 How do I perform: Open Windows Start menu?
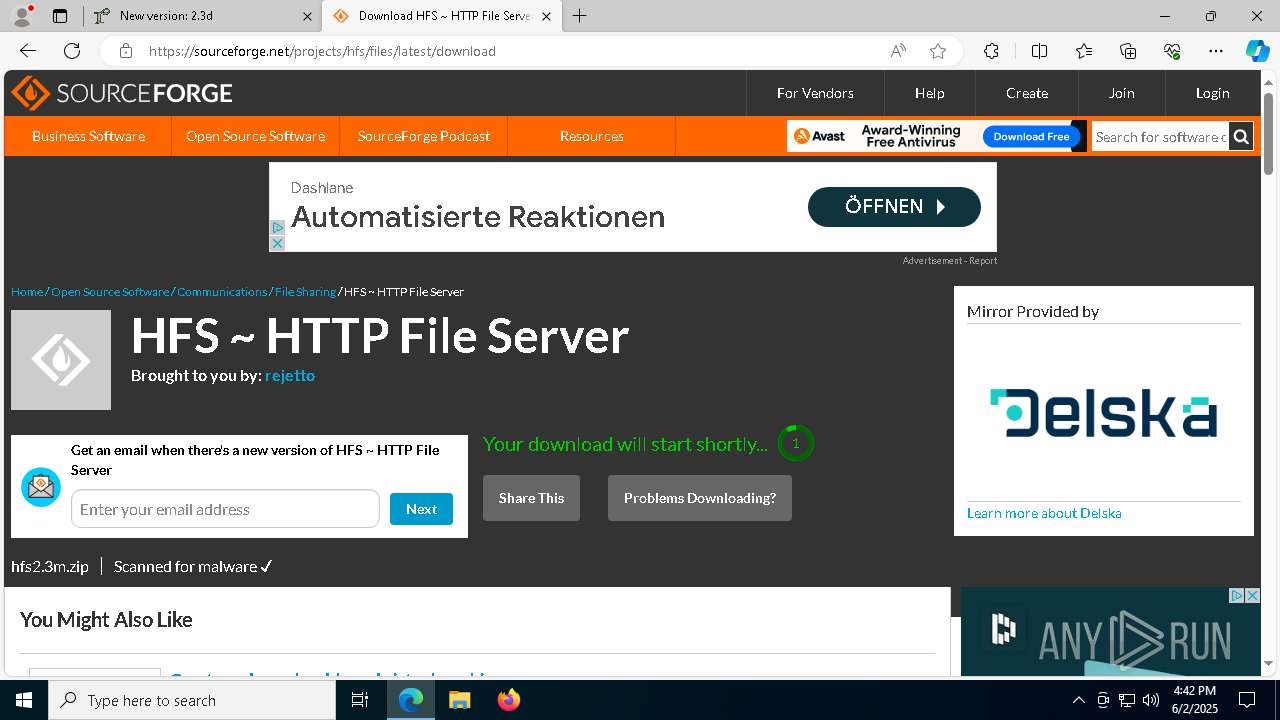click(24, 700)
